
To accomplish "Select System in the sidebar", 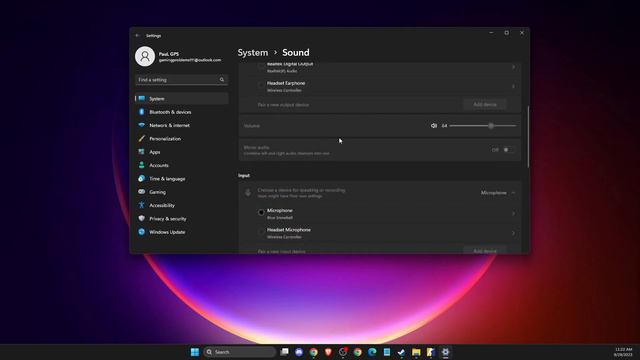I will (x=182, y=98).
